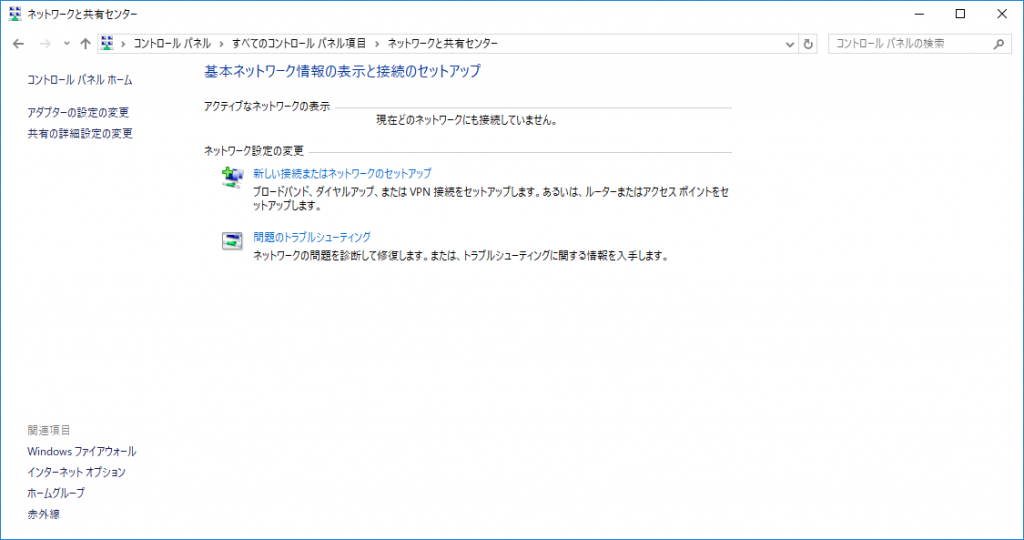1024x540 pixels.
Task: Open アダプターの設定の変更 in the sidebar
Action: 78,113
